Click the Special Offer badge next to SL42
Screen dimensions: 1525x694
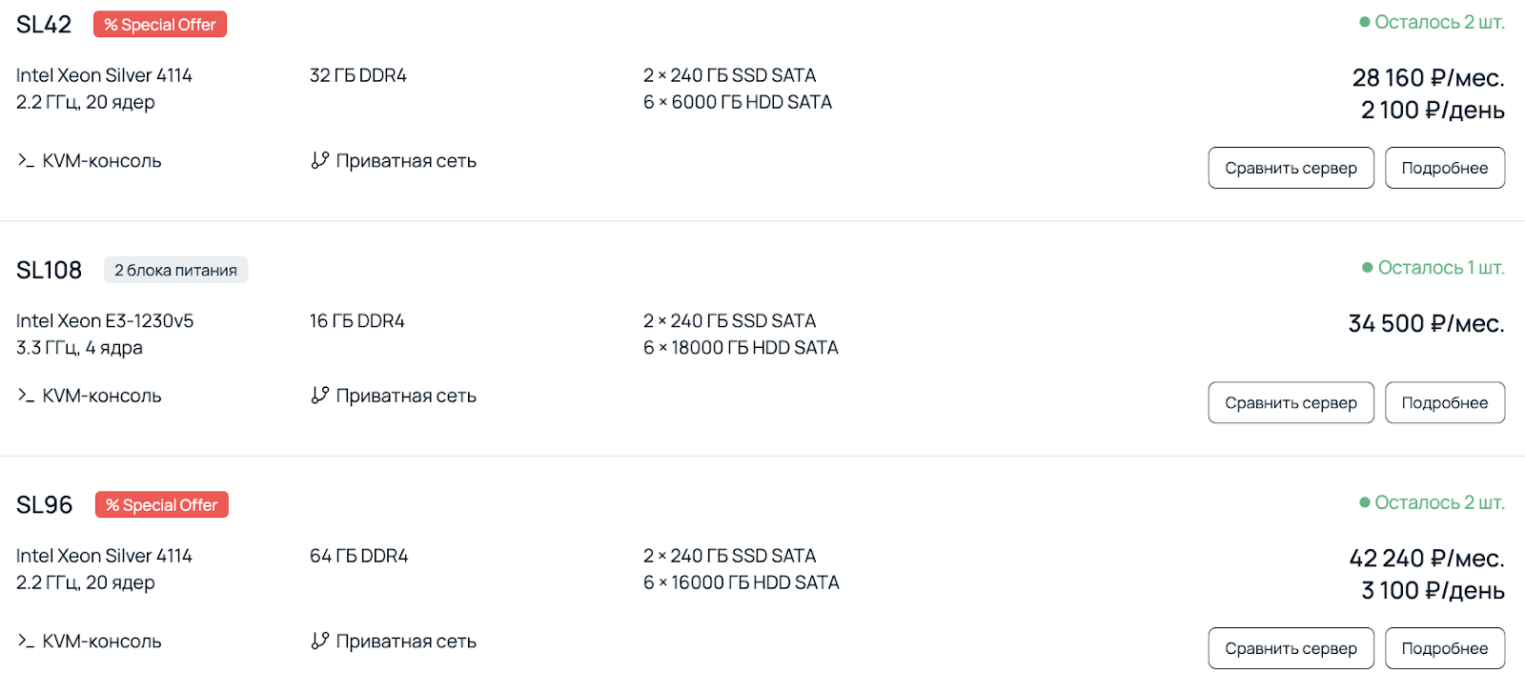(160, 24)
